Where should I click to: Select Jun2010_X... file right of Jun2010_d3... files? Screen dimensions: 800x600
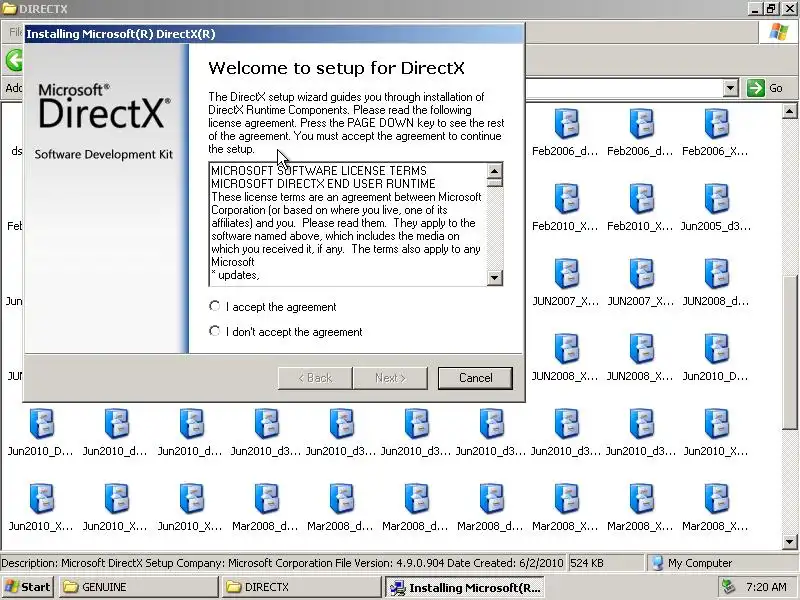tap(716, 432)
